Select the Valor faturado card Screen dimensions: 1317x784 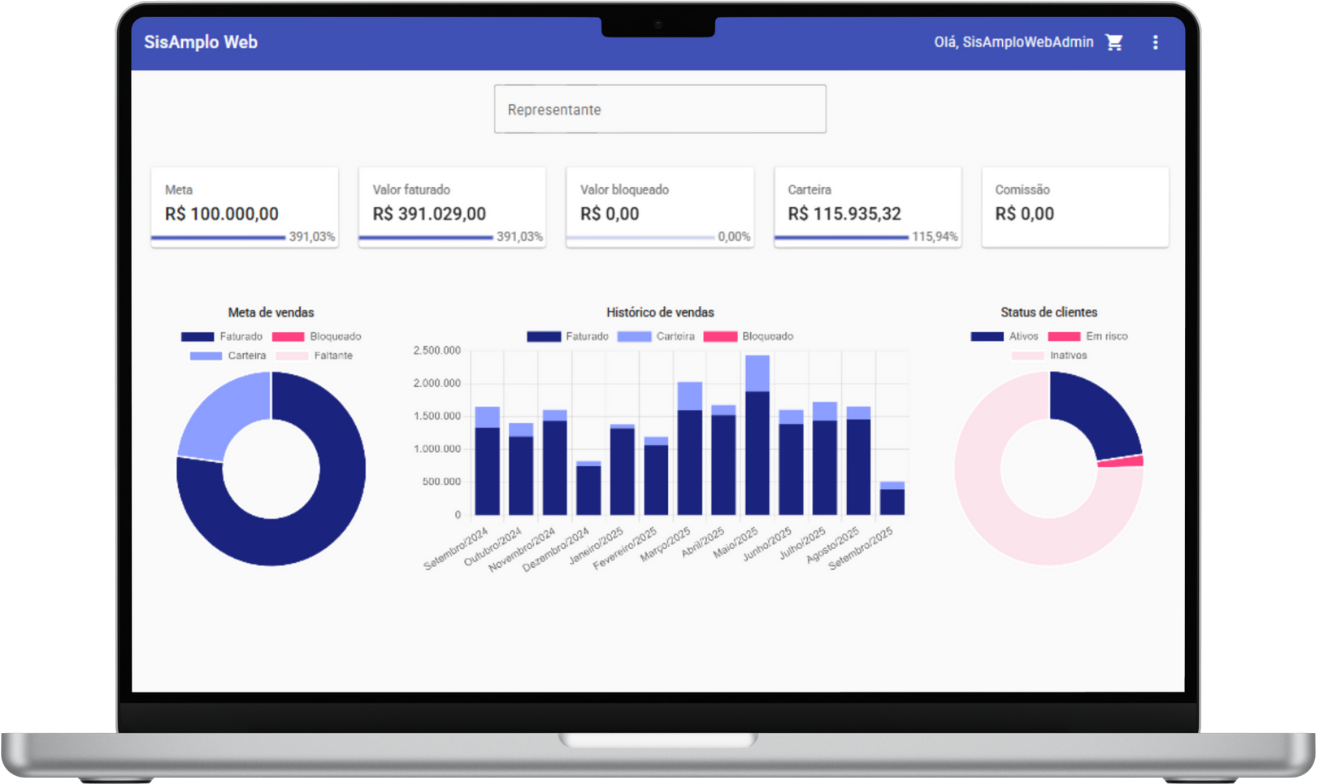pos(451,205)
